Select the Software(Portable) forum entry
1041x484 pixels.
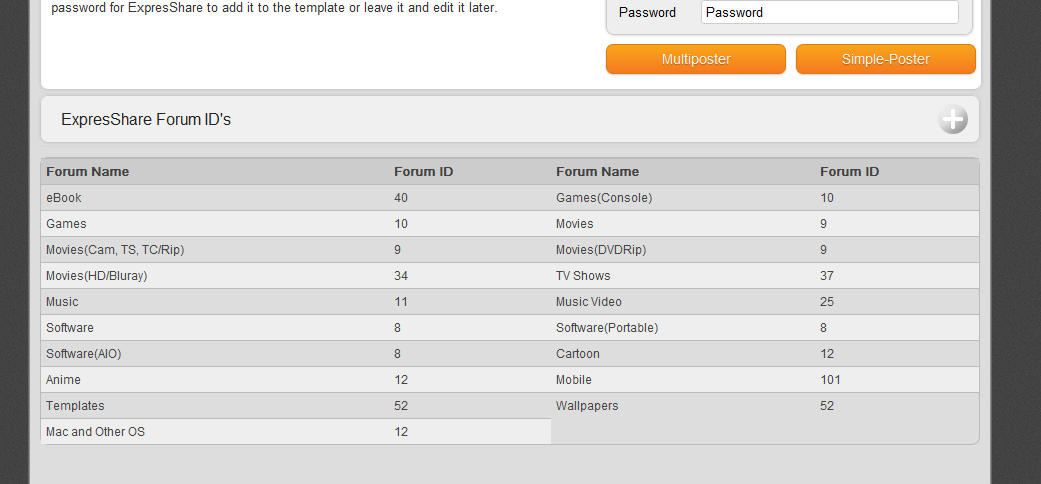pyautogui.click(x=607, y=328)
